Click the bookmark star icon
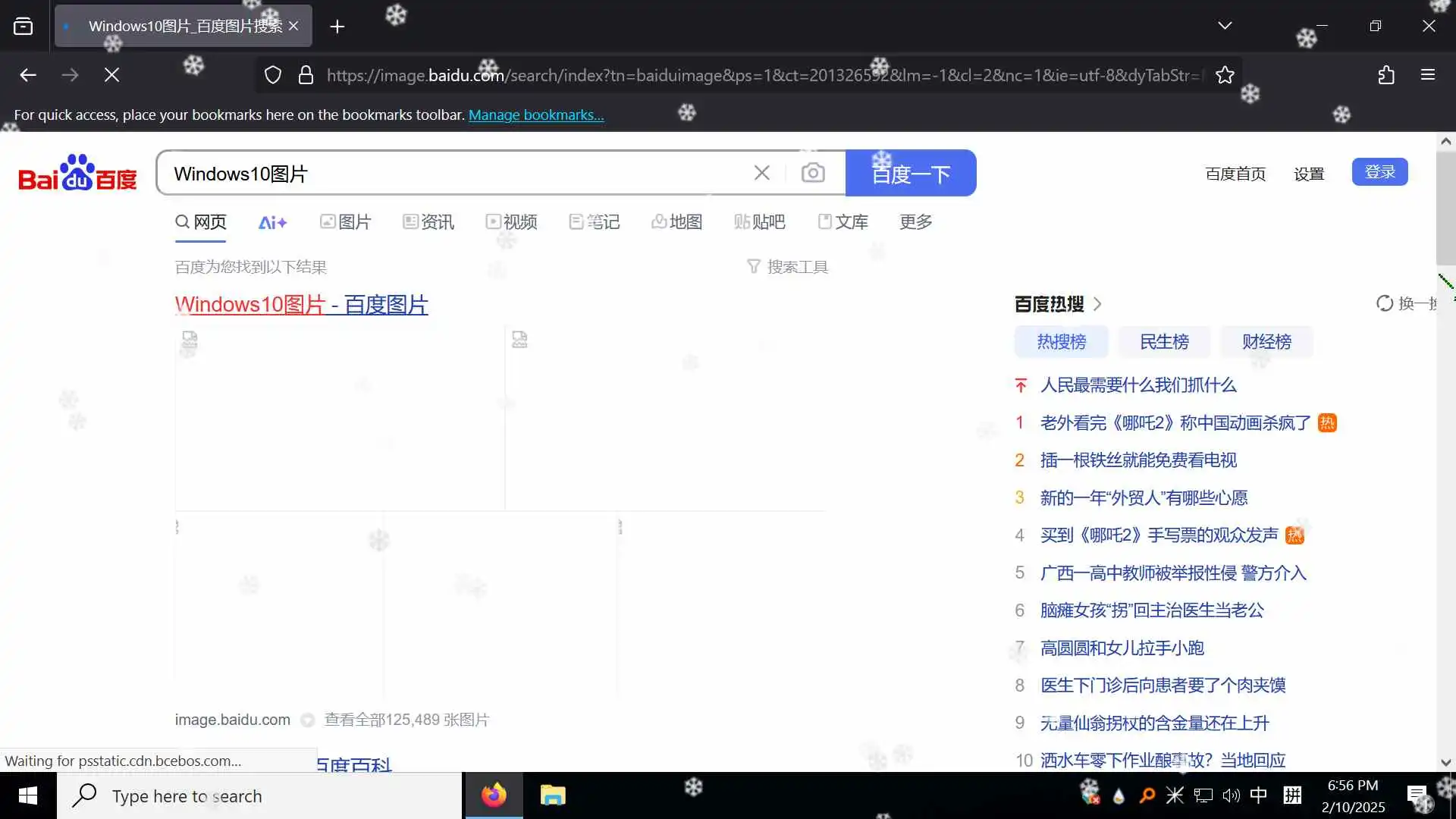The width and height of the screenshot is (1456, 819). (1225, 75)
